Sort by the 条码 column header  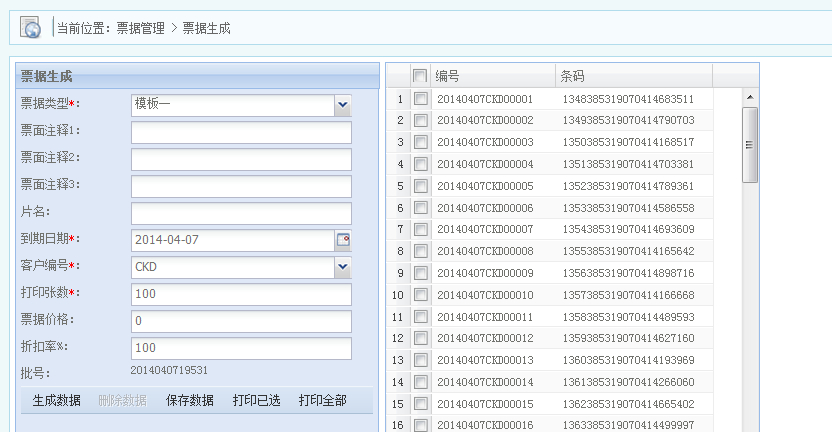[x=633, y=76]
